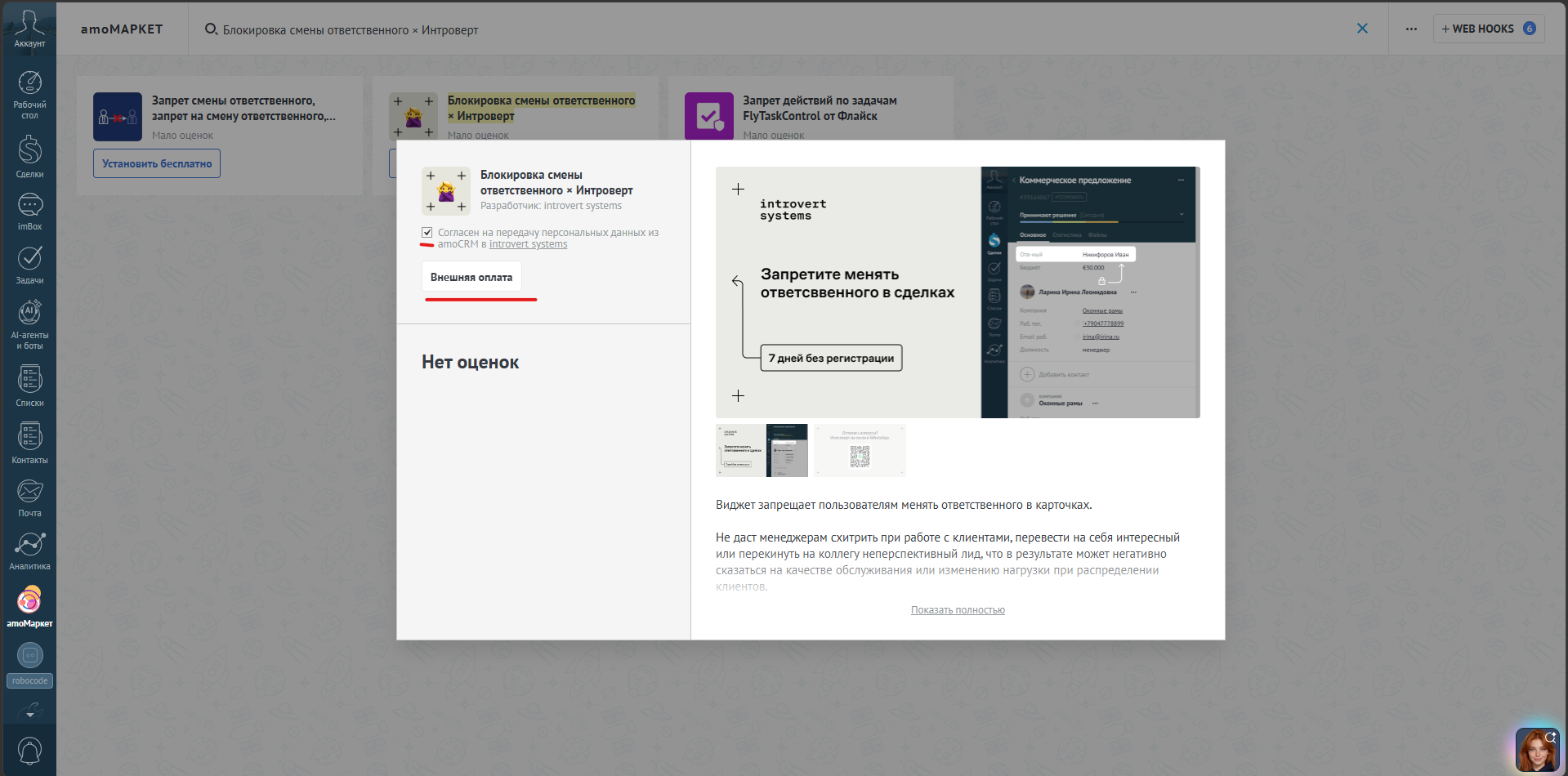Open the Почта section
This screenshot has height=776, width=1568.
click(29, 497)
